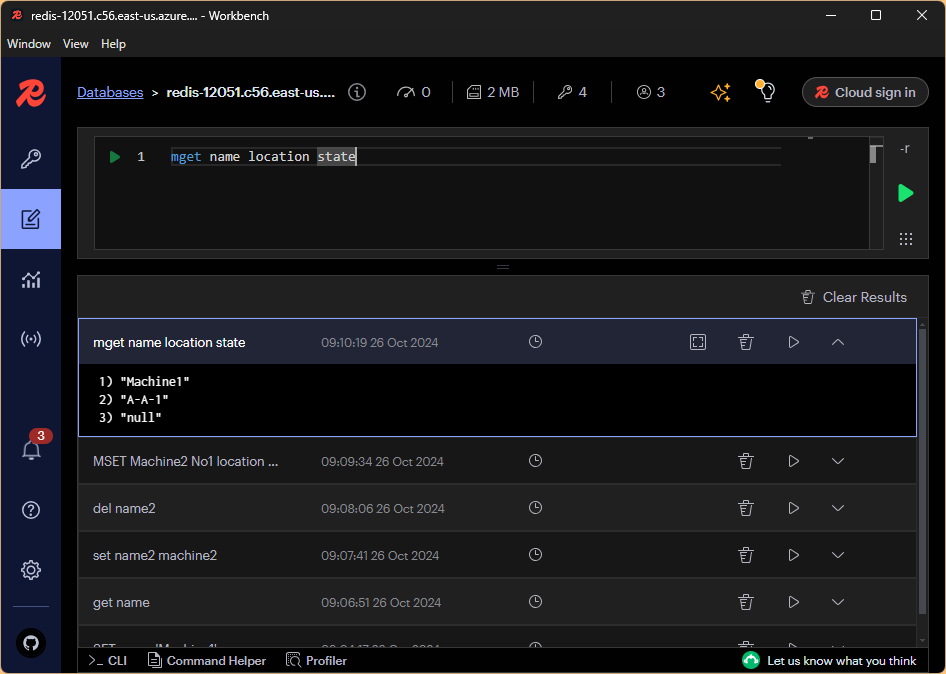Viewport: 946px width, 674px height.
Task: Expand the set name2 machine2 result
Action: click(837, 555)
